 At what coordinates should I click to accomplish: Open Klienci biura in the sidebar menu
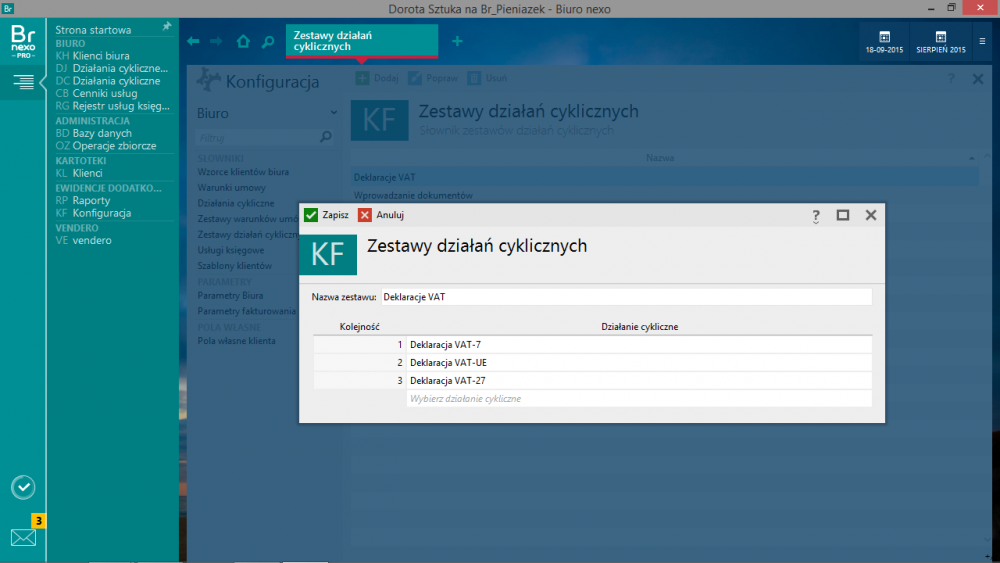coord(101,56)
